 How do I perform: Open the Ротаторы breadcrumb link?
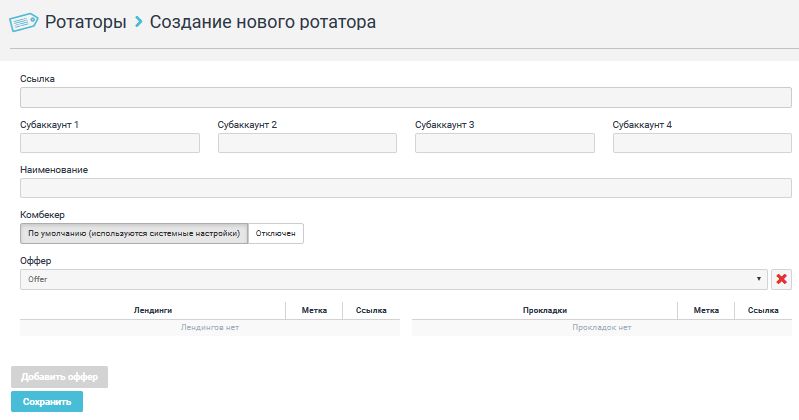click(x=86, y=22)
